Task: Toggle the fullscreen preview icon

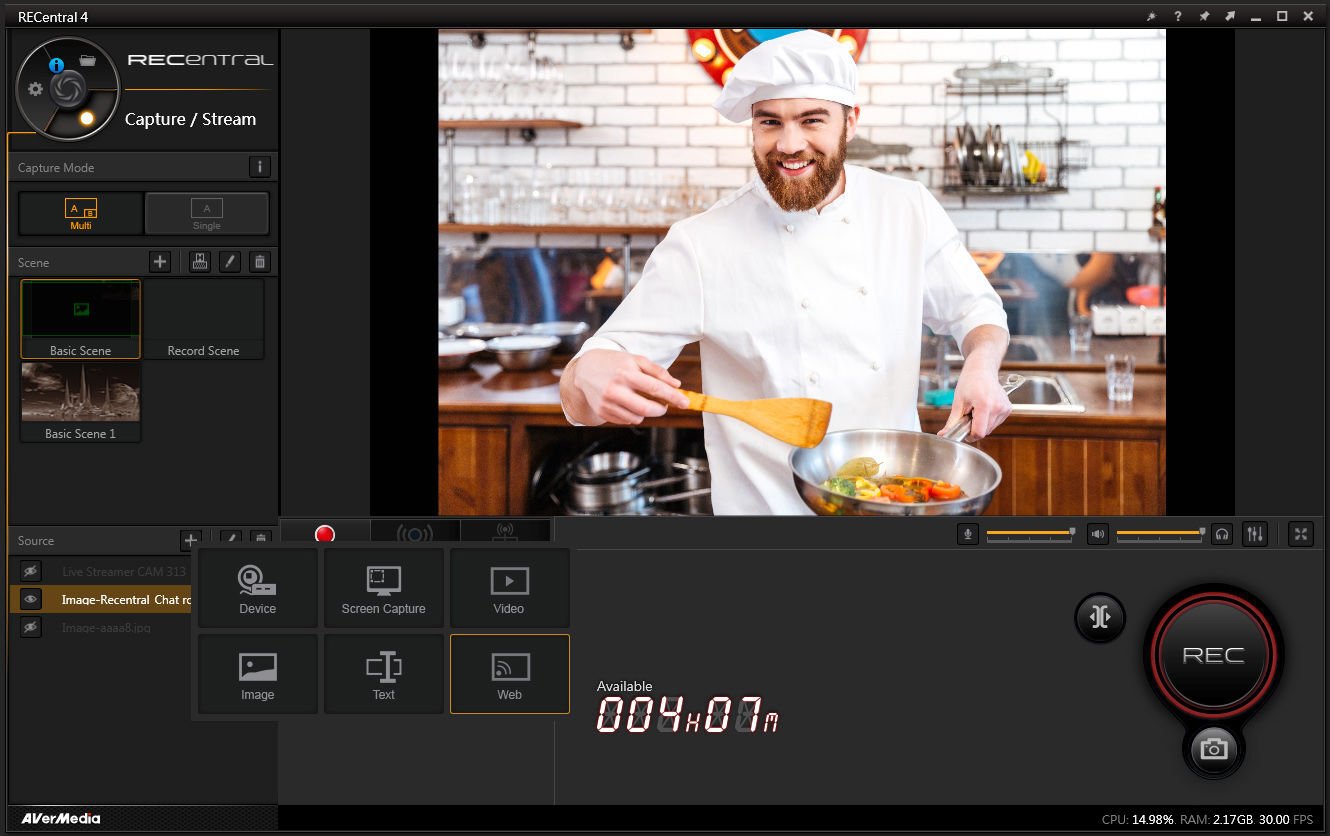Action: tap(1301, 534)
